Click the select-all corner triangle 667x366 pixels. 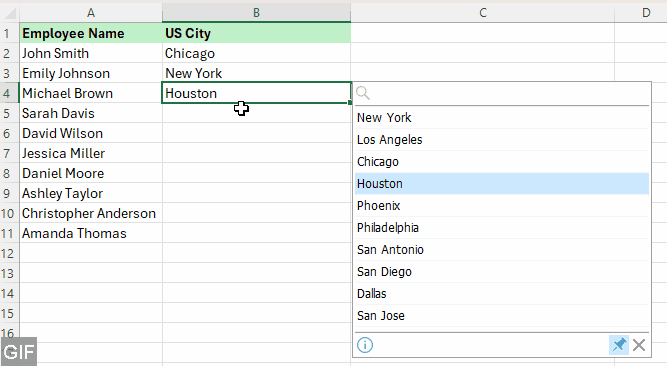10,13
